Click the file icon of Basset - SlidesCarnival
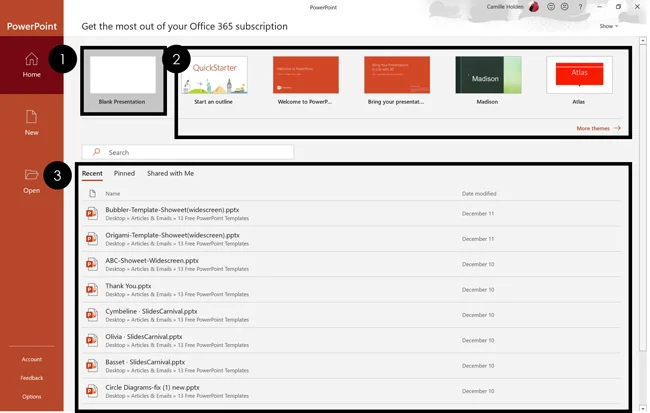The height and width of the screenshot is (413, 650). [x=92, y=365]
